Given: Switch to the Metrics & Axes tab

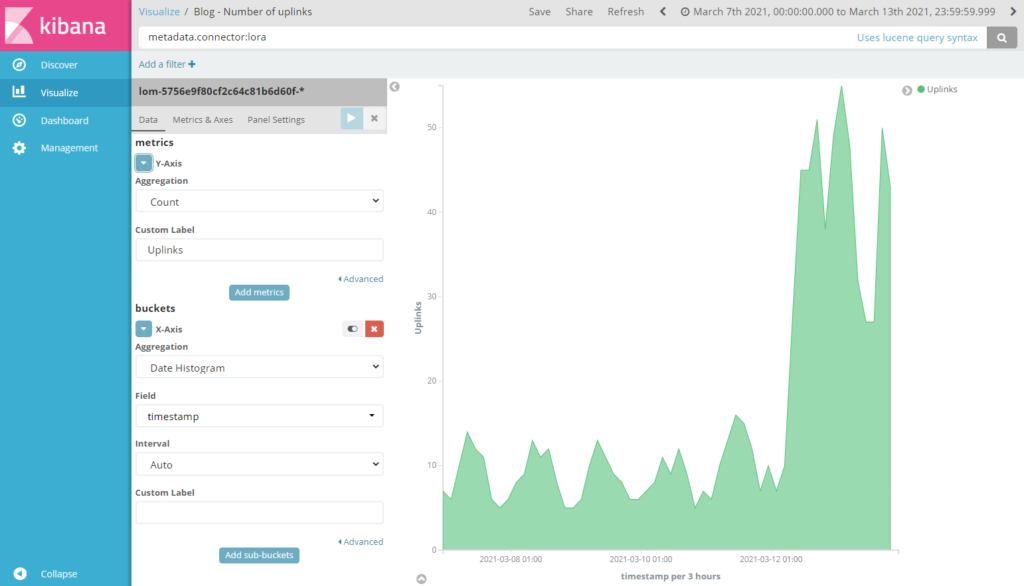Looking at the screenshot, I should click(x=202, y=120).
